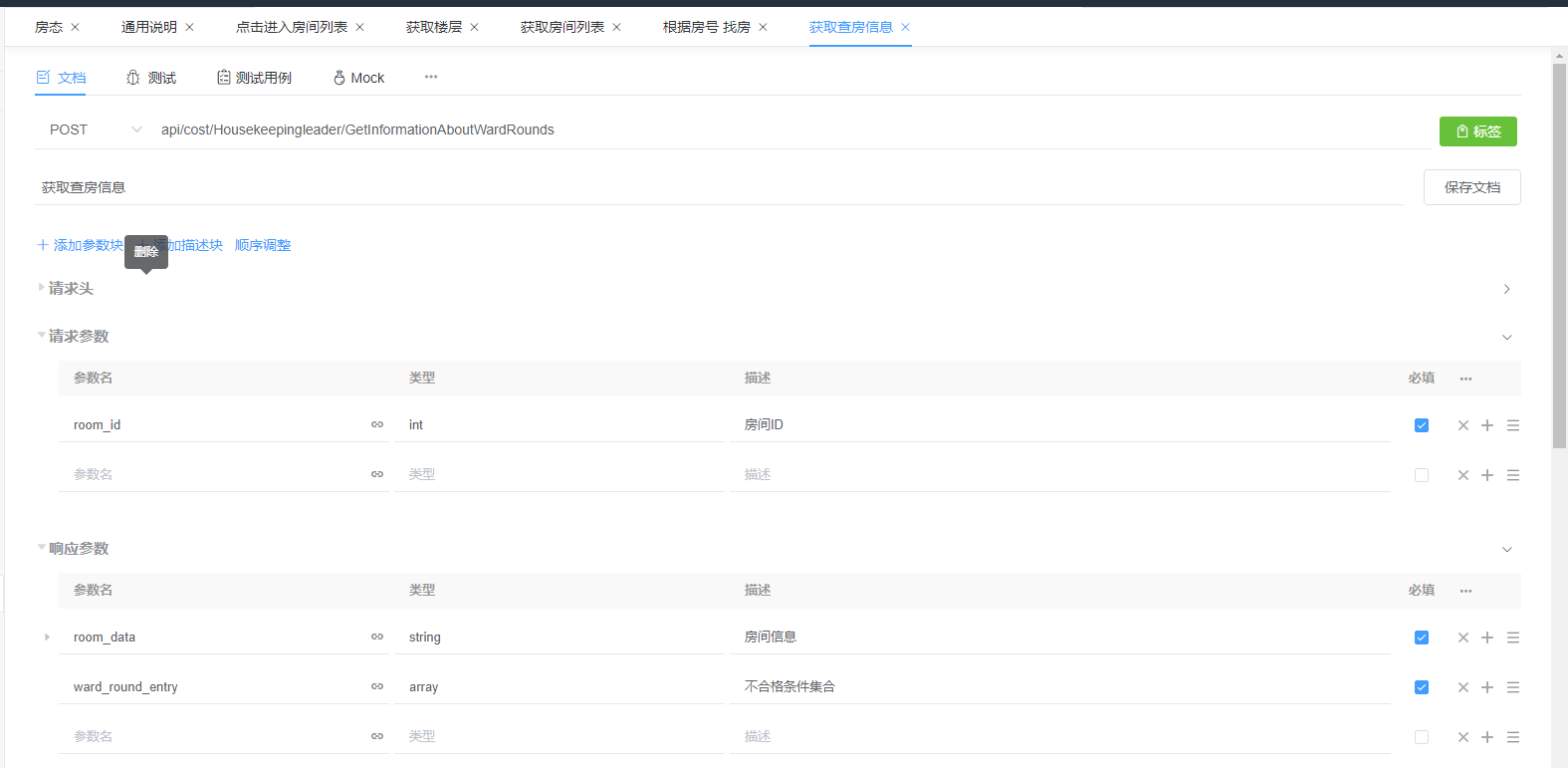Click the link icon beside room_id

377,424
